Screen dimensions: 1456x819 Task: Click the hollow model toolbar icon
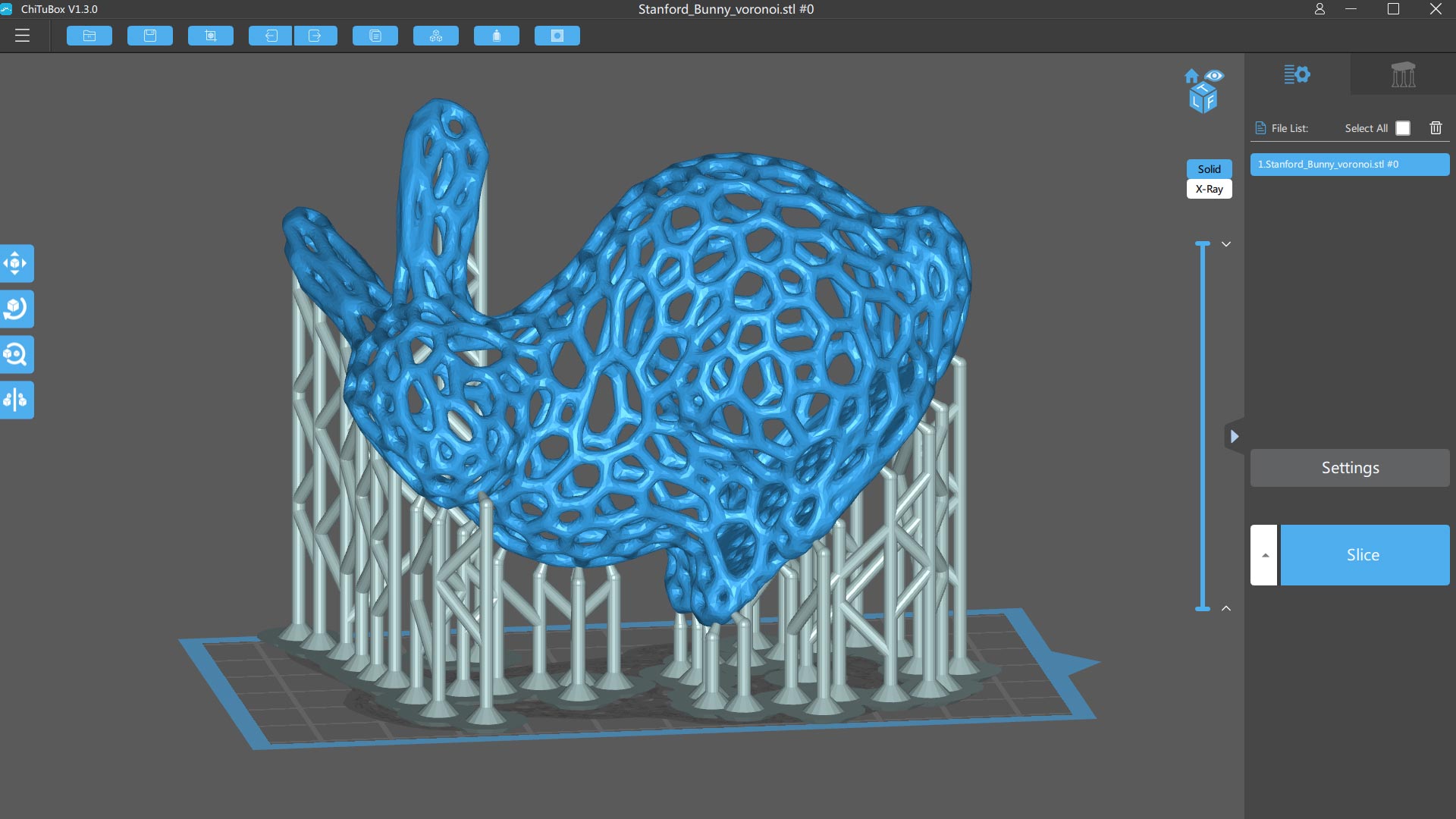(x=497, y=36)
